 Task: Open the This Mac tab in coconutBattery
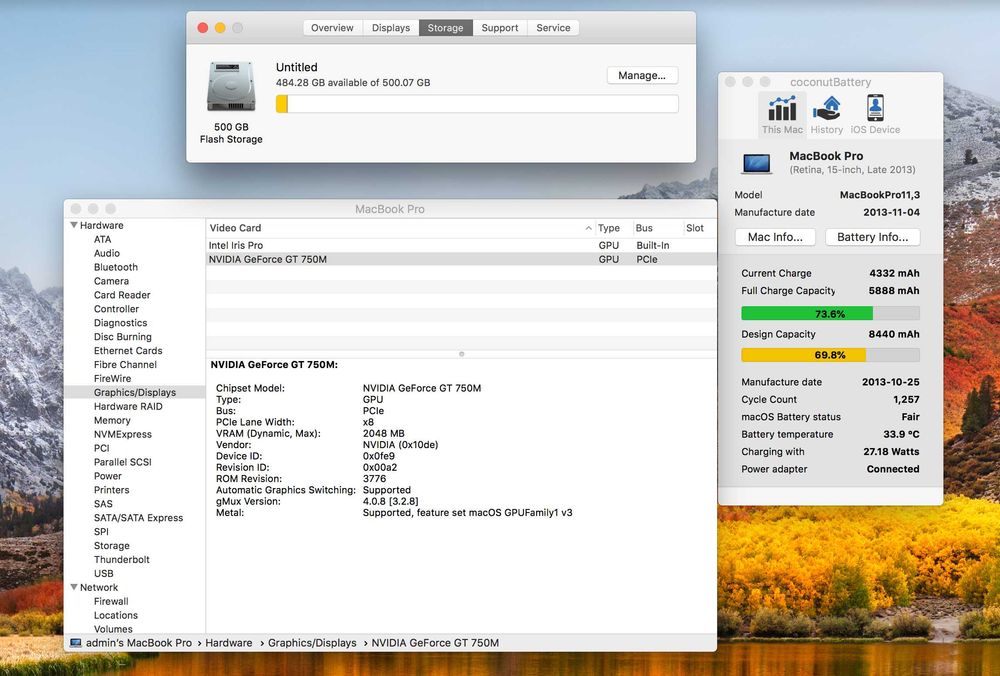click(782, 114)
